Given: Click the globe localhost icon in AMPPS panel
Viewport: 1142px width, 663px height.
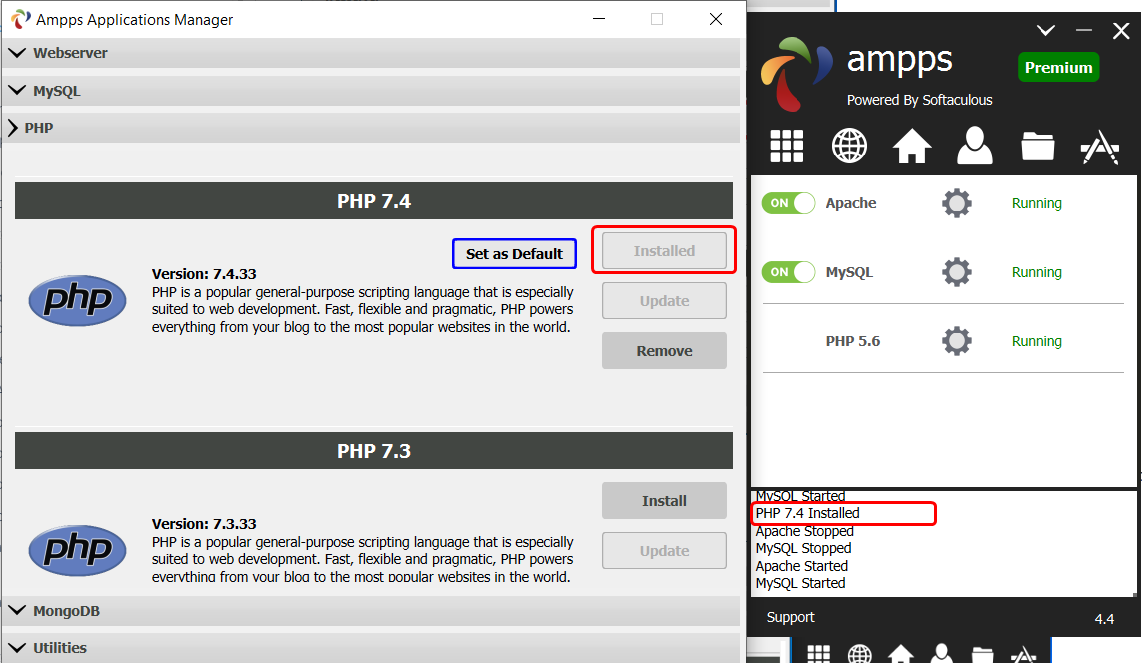Looking at the screenshot, I should click(849, 146).
